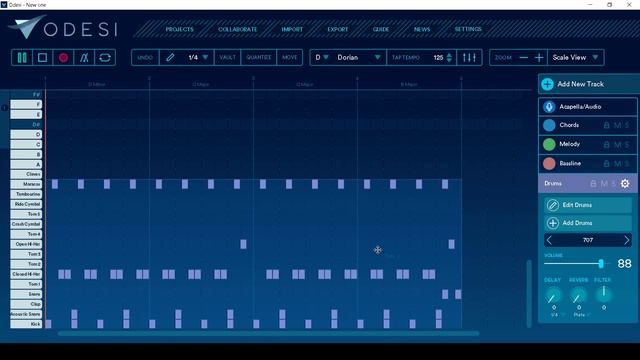640x360 pixels.
Task: Click the Edit Drums pencil icon
Action: pyautogui.click(x=553, y=205)
